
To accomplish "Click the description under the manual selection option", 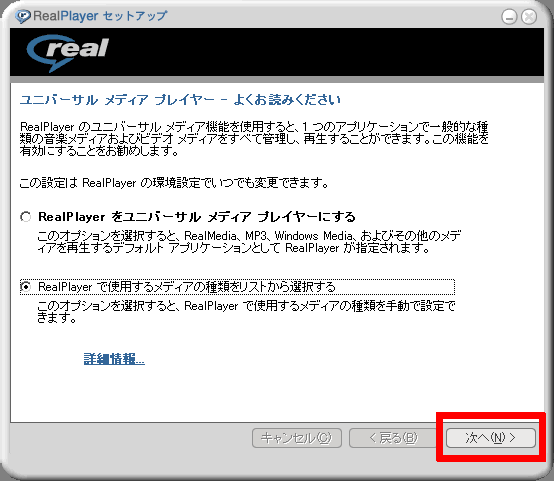I will tap(246, 312).
